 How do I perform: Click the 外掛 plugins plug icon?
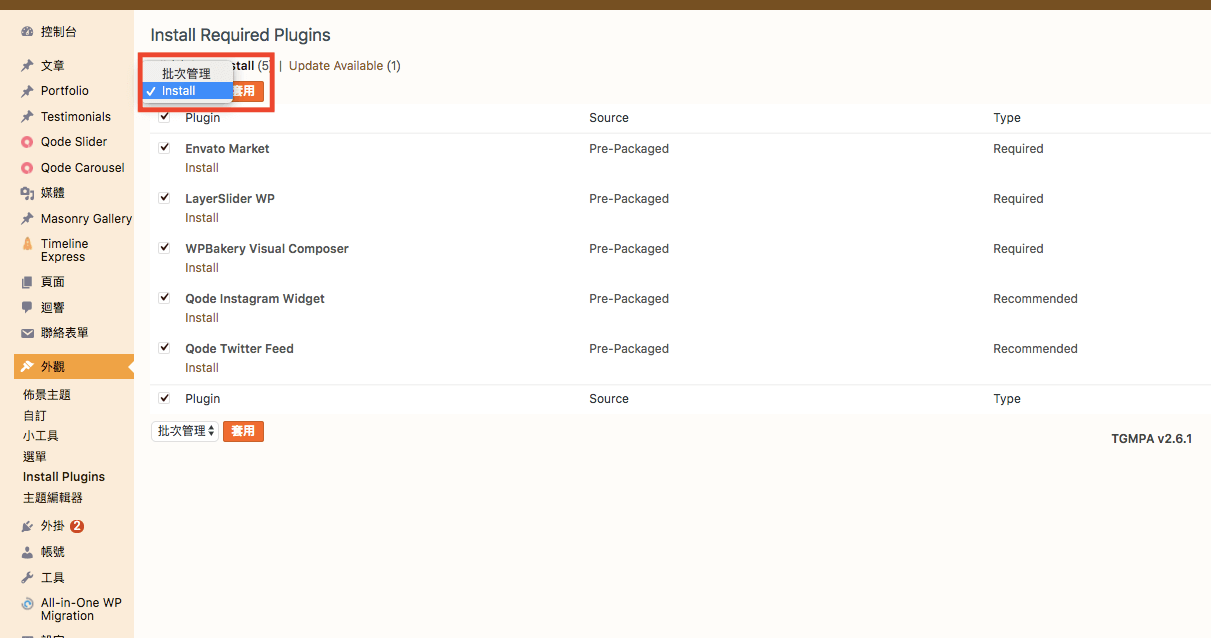point(28,526)
